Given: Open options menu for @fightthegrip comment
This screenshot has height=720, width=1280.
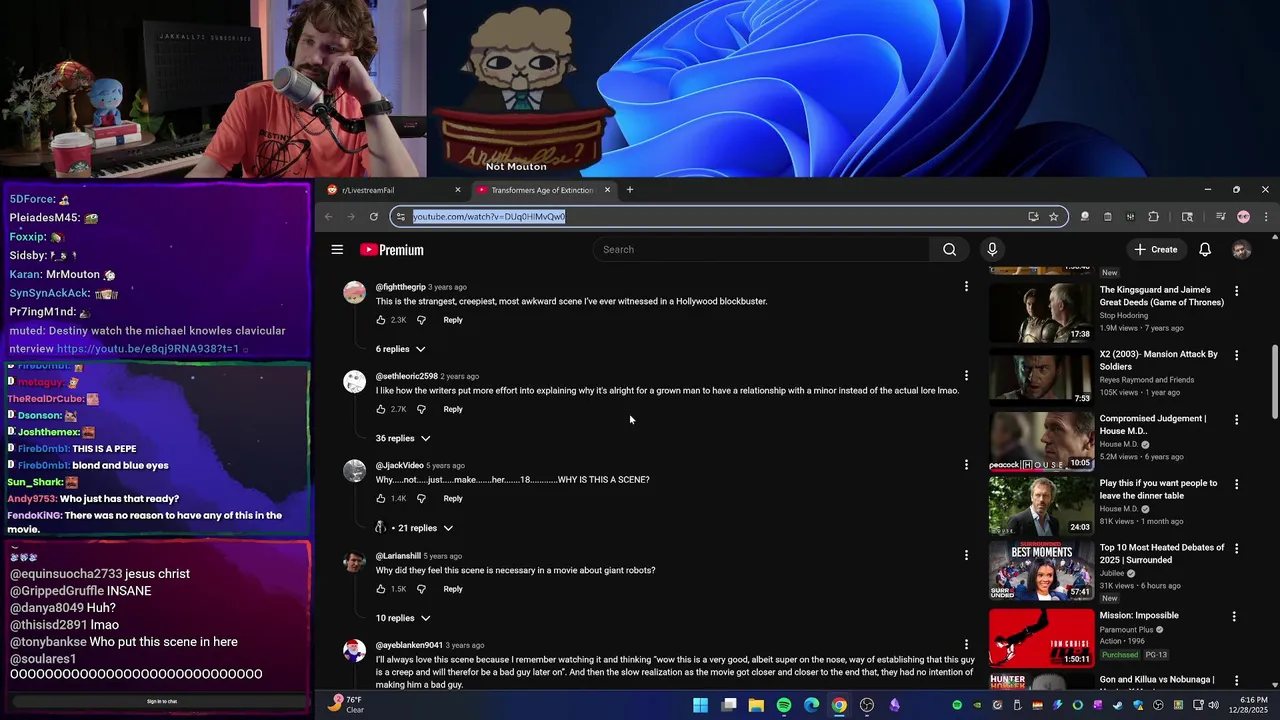Looking at the screenshot, I should (966, 287).
